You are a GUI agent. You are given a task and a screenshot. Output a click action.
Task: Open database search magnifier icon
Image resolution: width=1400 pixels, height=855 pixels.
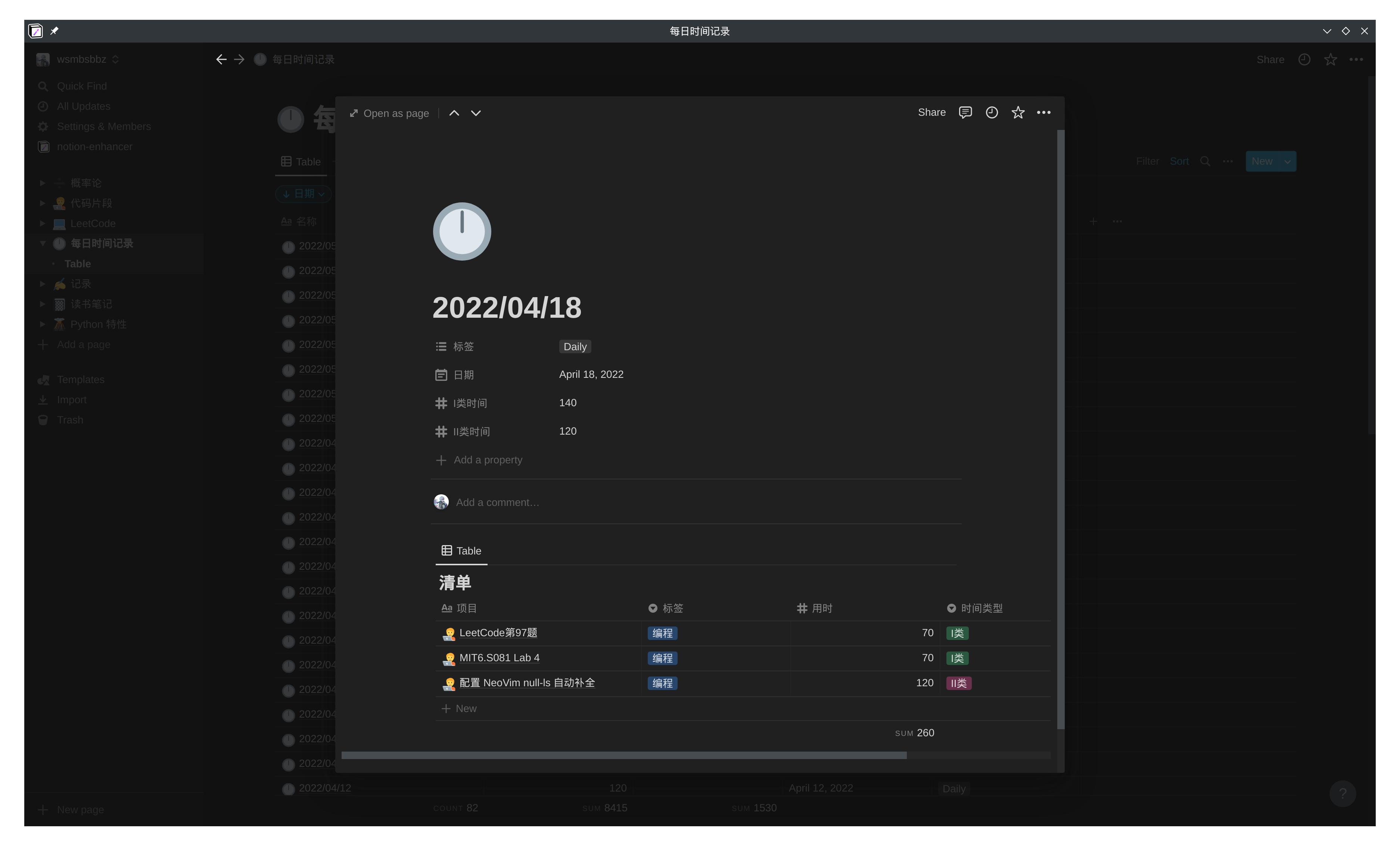click(1205, 161)
